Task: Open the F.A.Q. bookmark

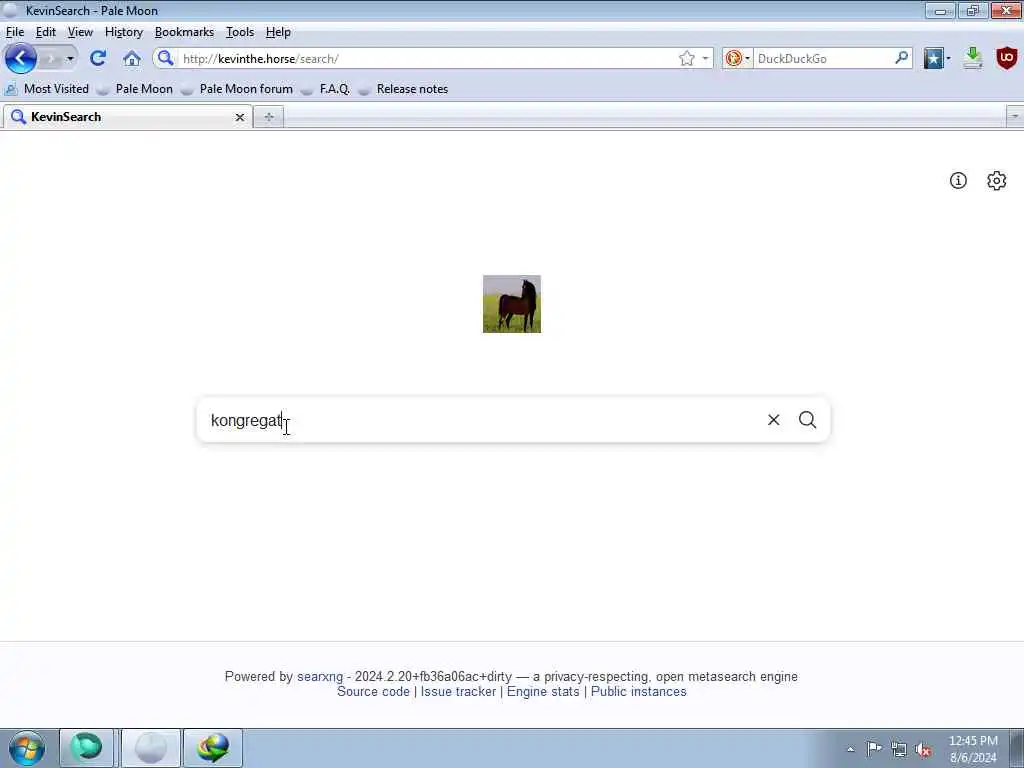Action: [x=325, y=89]
